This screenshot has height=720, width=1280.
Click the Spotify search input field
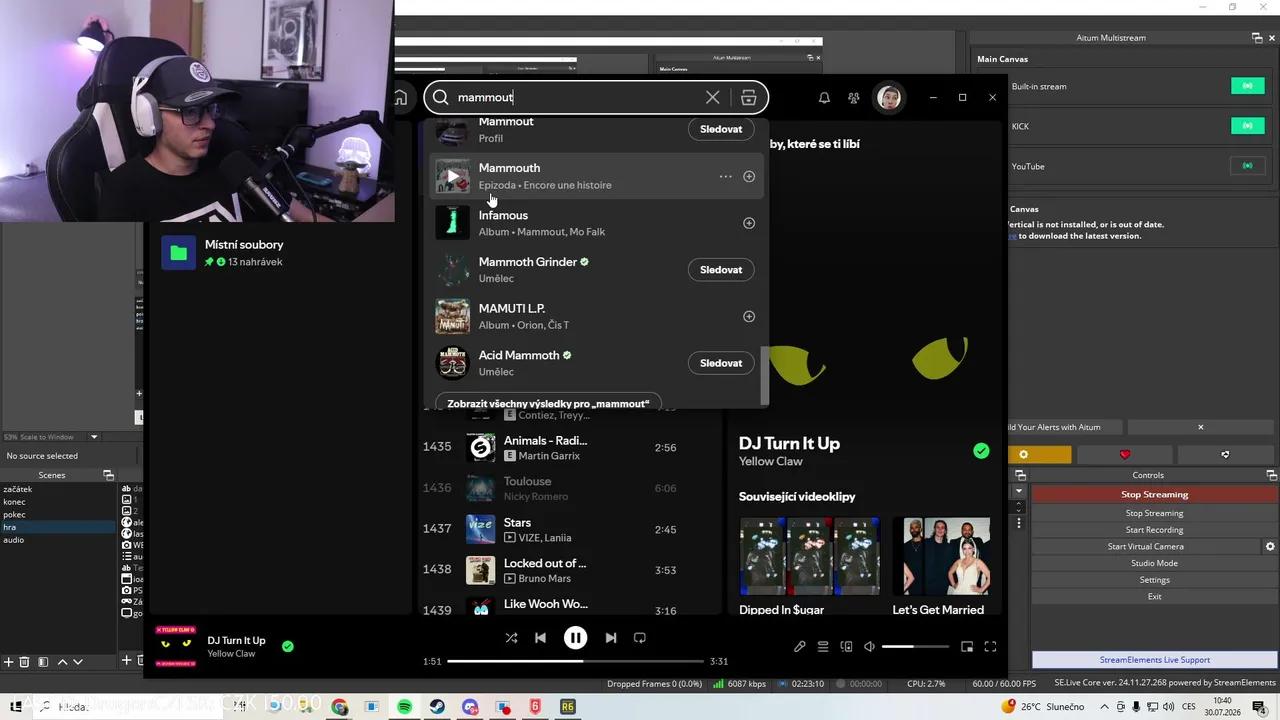click(578, 97)
